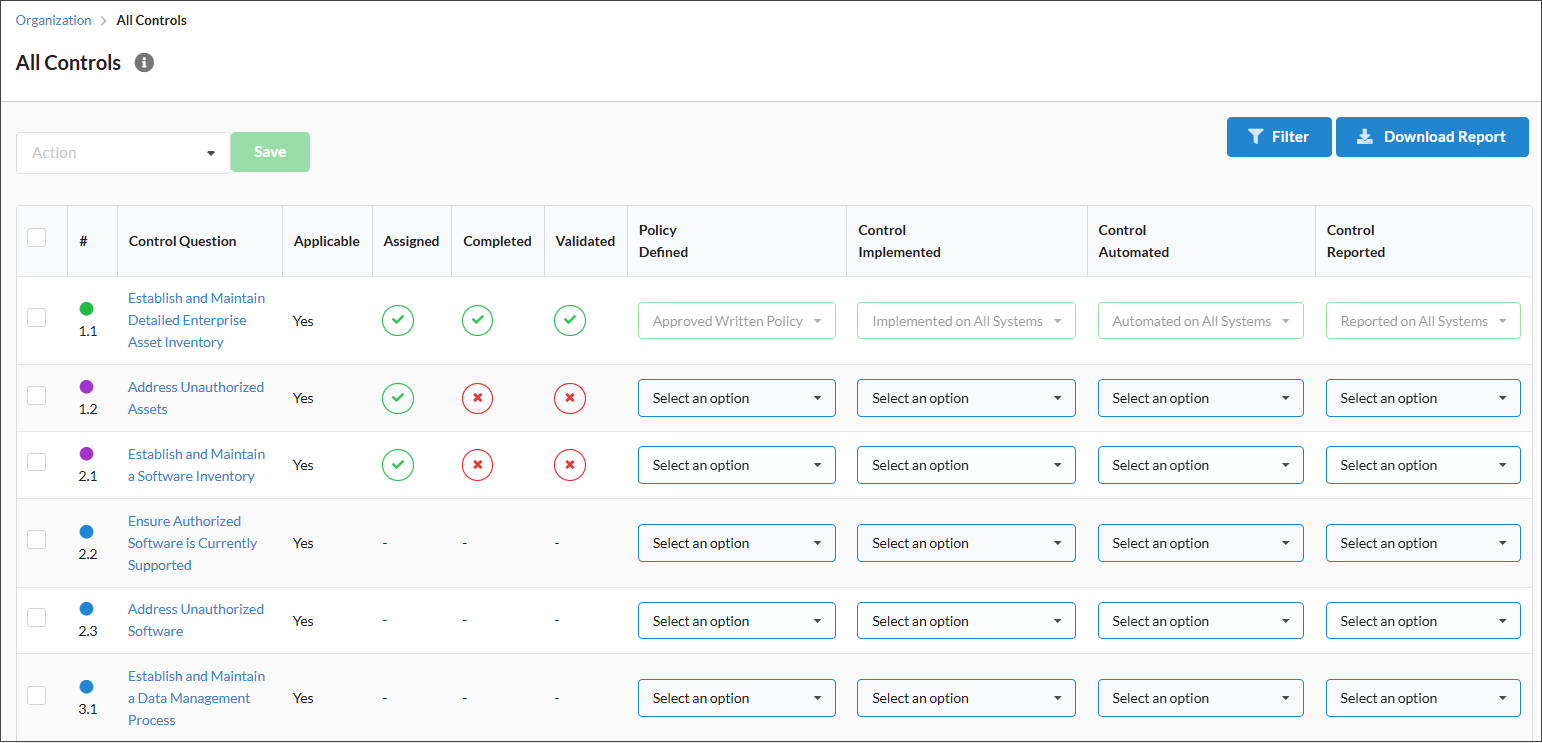Click the blue status dot for control 2.2
The width and height of the screenshot is (1542, 743).
(86, 532)
